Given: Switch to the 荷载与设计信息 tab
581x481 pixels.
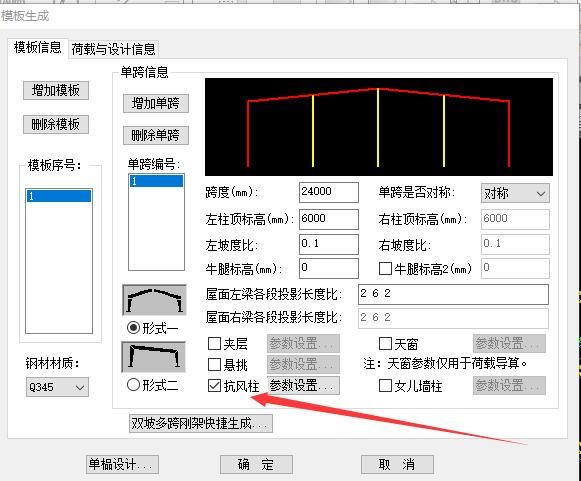Looking at the screenshot, I should (x=113, y=49).
